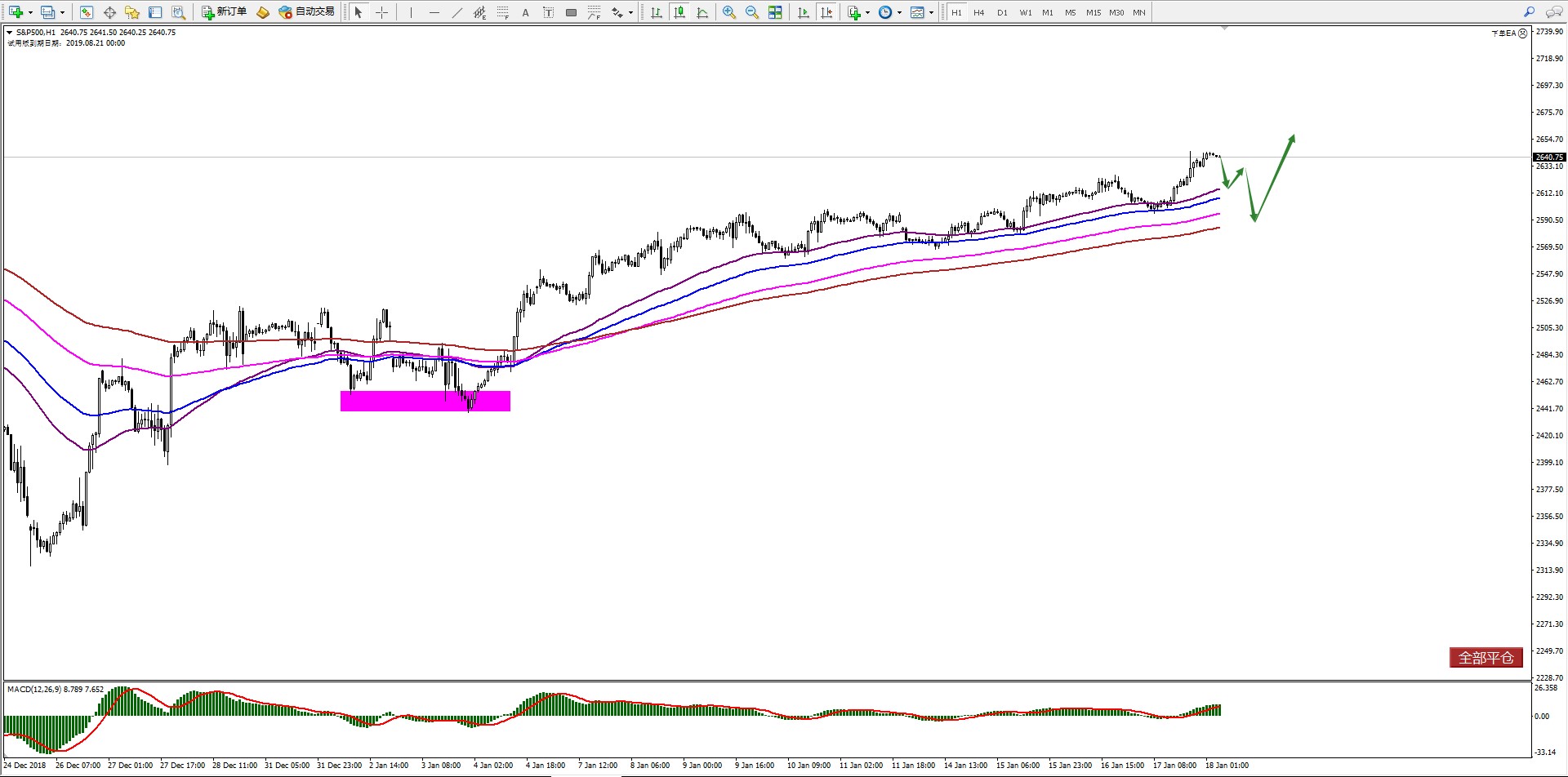Viewport: 1568px width, 777px height.
Task: Open indicators list icon
Action: [x=853, y=12]
